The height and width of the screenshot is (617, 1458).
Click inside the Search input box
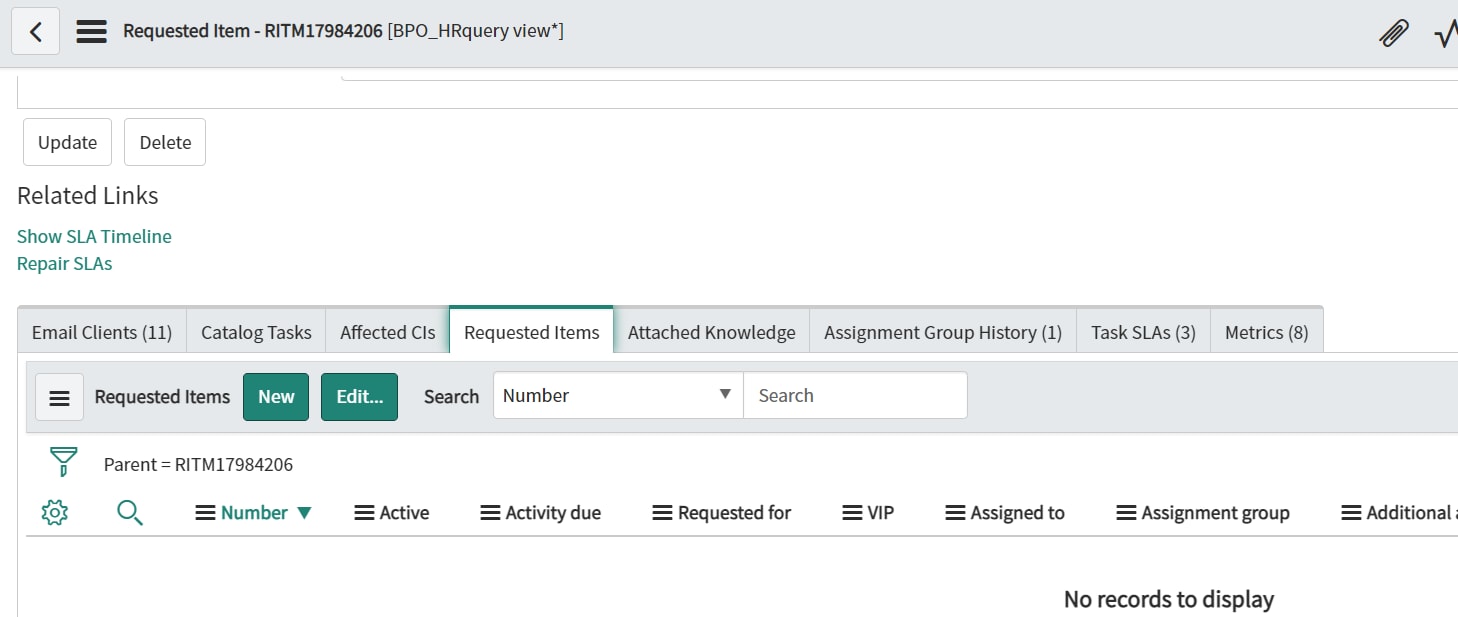click(855, 394)
